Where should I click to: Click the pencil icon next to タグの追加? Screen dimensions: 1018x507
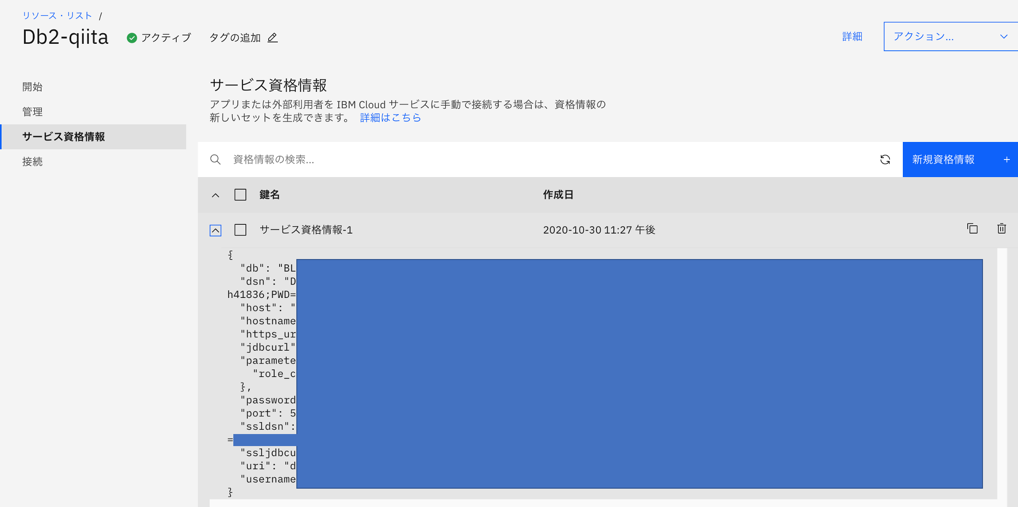(x=273, y=38)
